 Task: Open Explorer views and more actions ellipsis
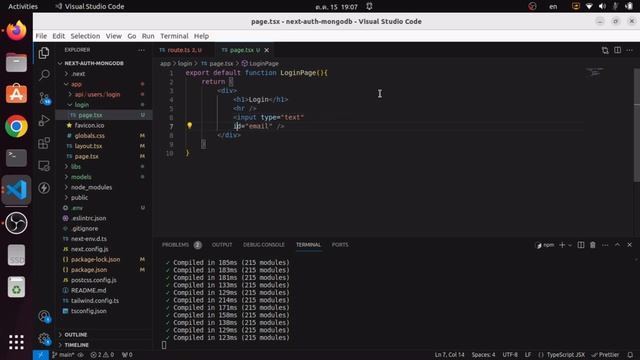[x=141, y=50]
